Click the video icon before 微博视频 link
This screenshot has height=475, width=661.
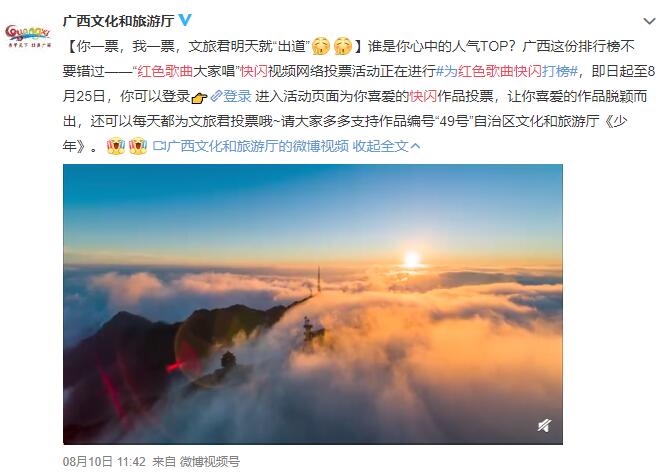pos(159,146)
